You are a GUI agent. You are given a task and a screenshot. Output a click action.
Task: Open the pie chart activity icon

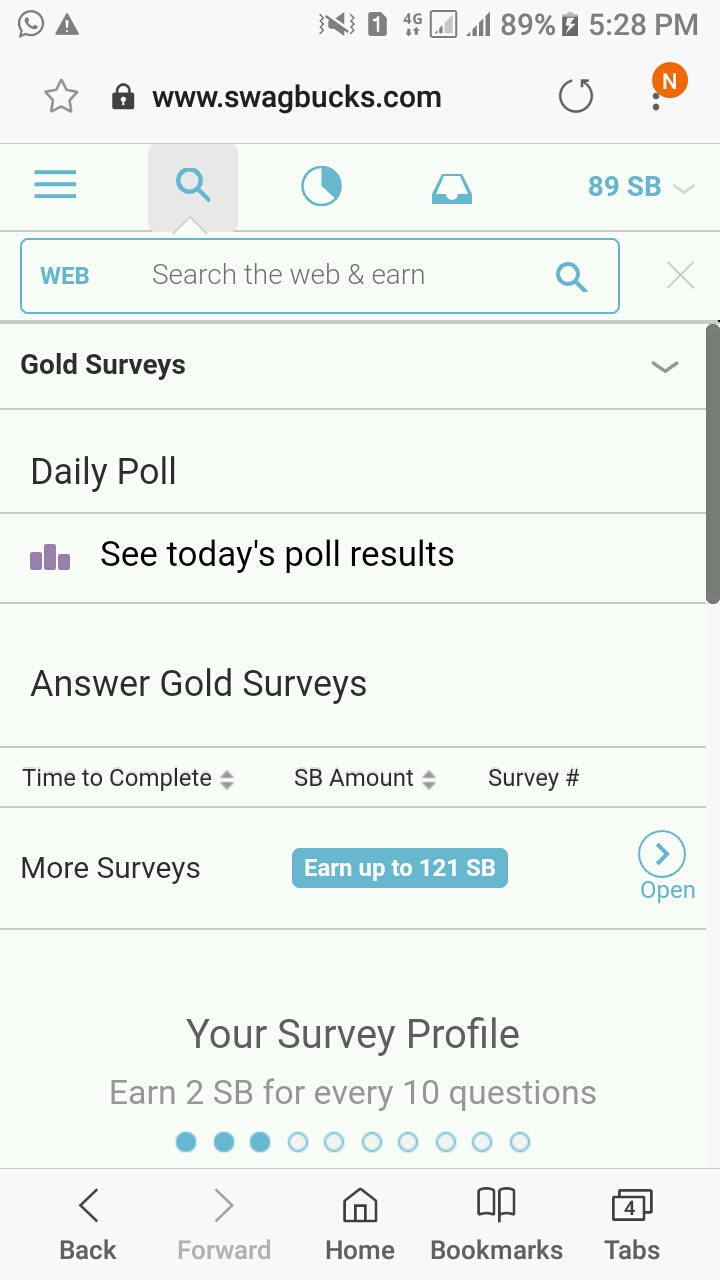click(x=321, y=186)
